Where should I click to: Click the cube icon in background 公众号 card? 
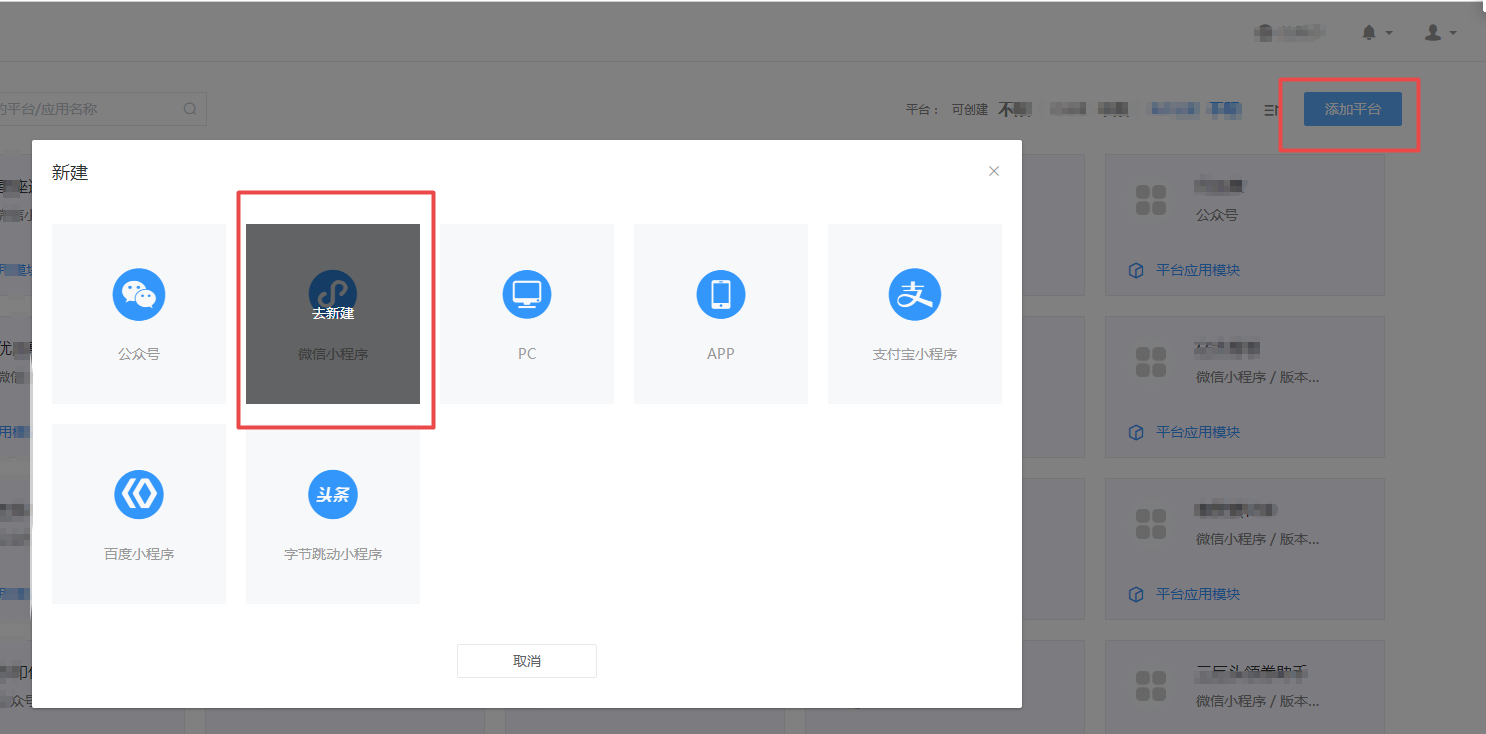pos(1136,270)
